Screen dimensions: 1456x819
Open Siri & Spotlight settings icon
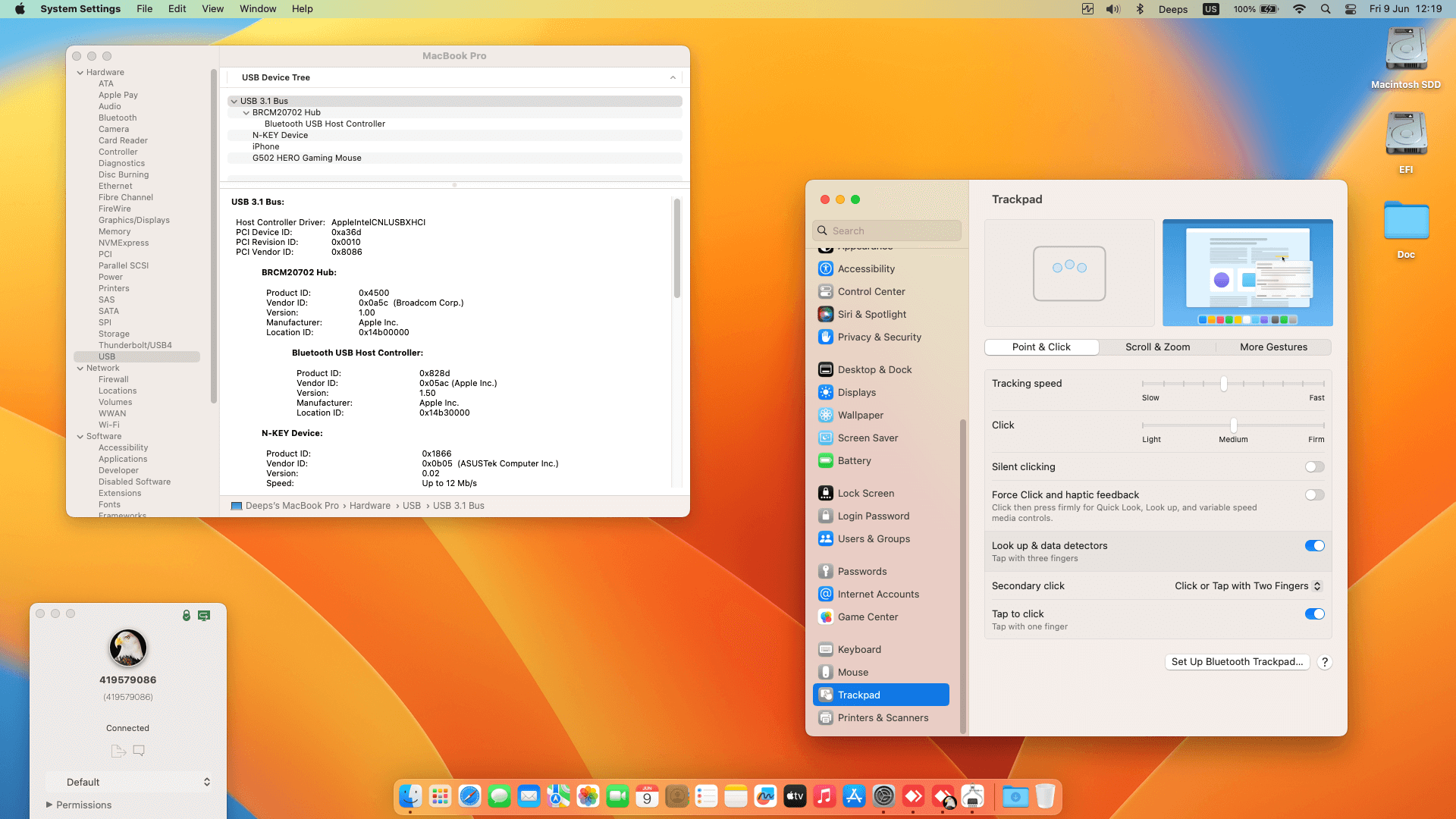826,314
